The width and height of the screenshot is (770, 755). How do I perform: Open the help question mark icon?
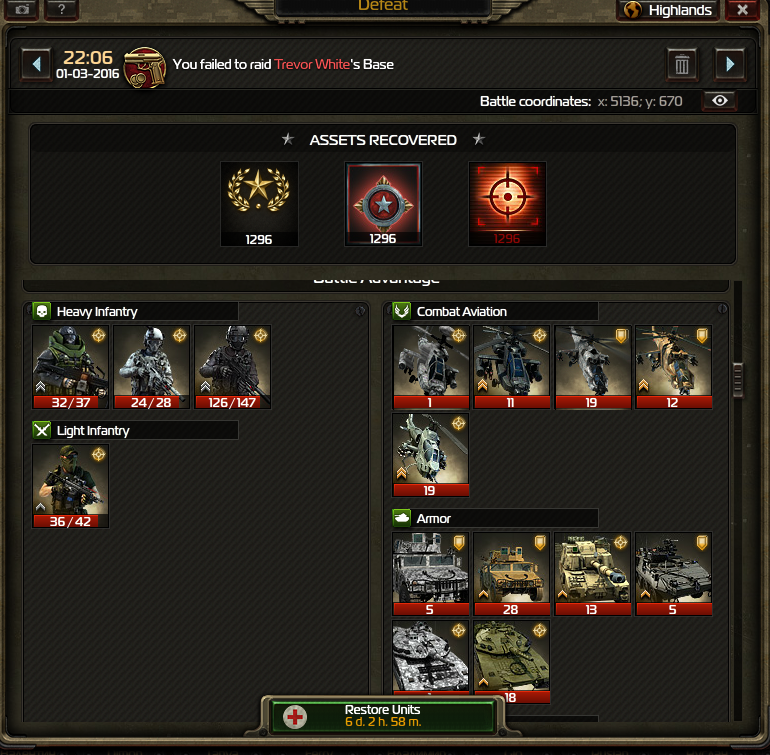click(x=61, y=9)
